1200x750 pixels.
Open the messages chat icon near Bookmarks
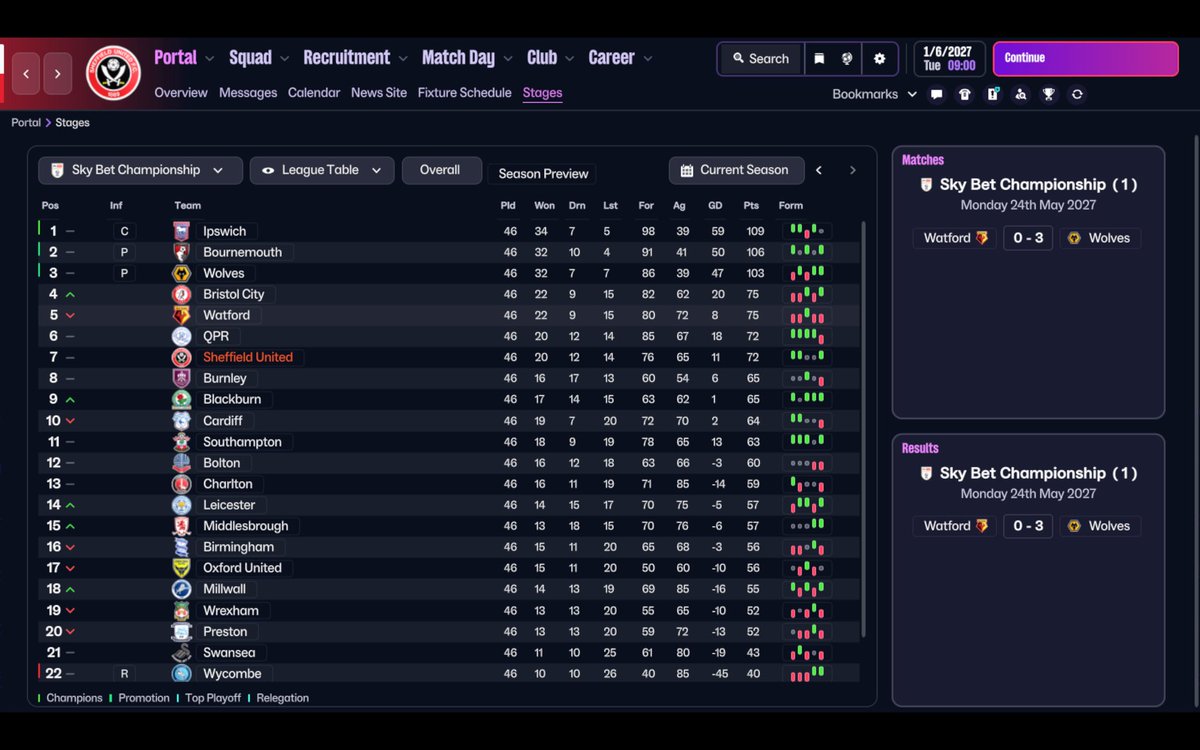[x=936, y=93]
